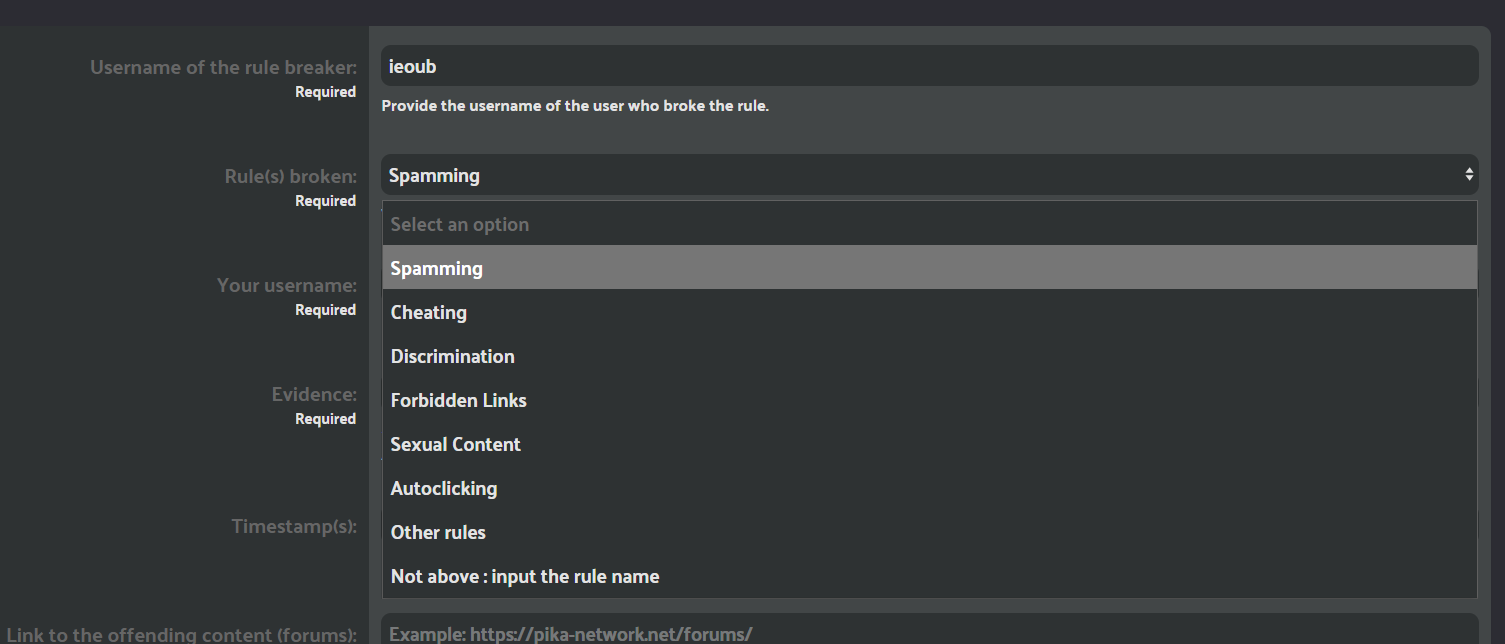
Task: Select Sexual Content from the options
Action: pos(929,445)
